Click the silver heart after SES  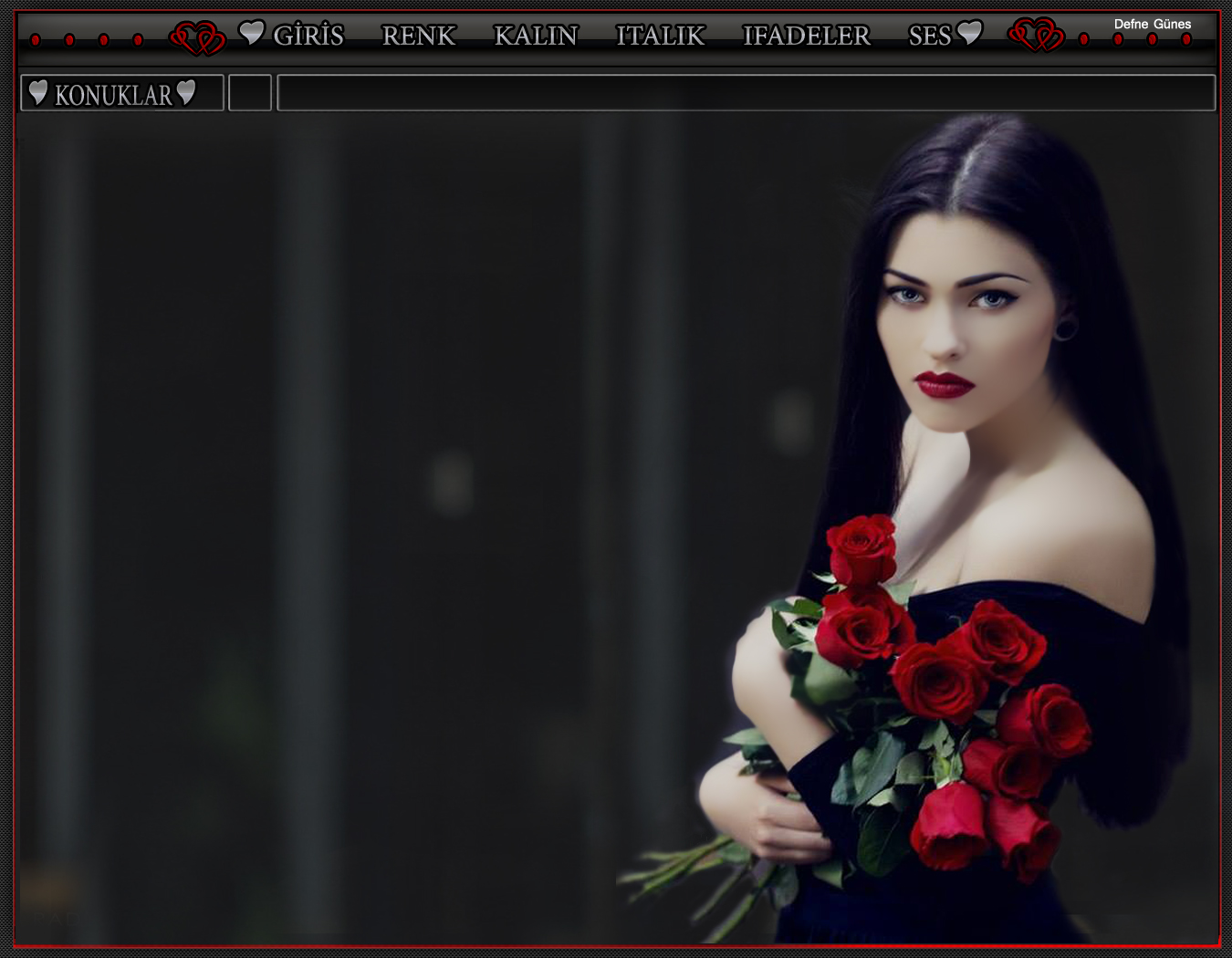click(969, 33)
